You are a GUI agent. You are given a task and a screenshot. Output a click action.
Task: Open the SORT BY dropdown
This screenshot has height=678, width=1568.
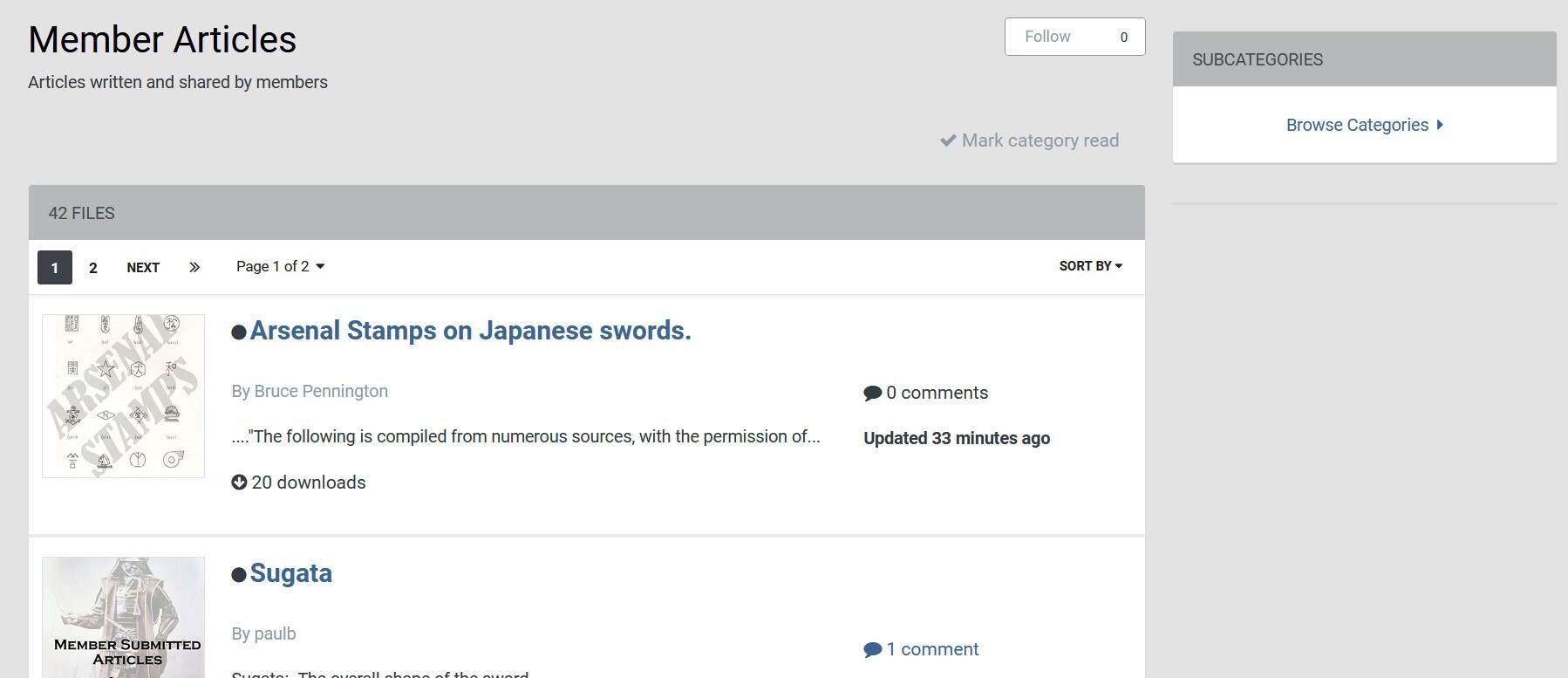pos(1090,266)
